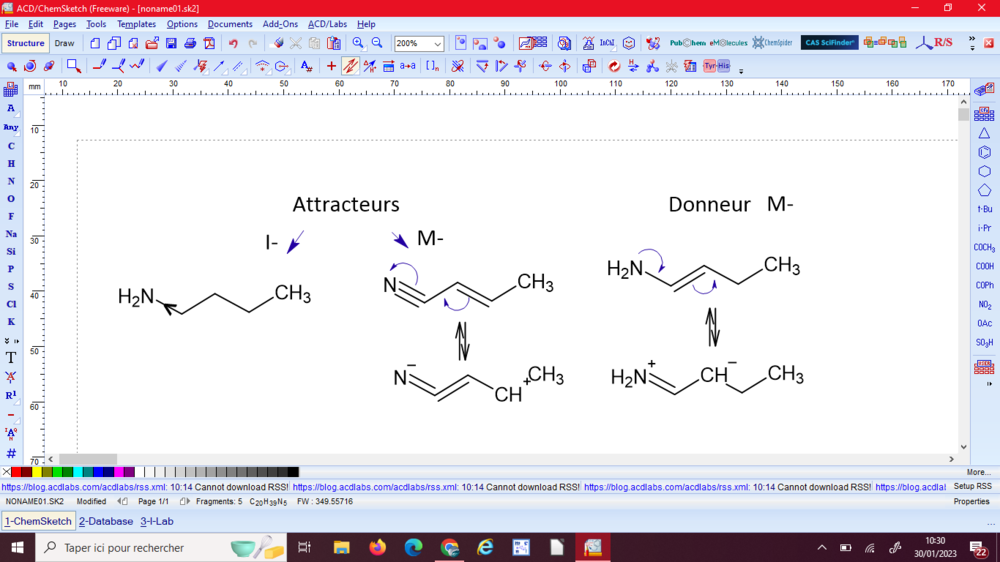Launch CAS SciFinder from the toolbar

click(829, 43)
